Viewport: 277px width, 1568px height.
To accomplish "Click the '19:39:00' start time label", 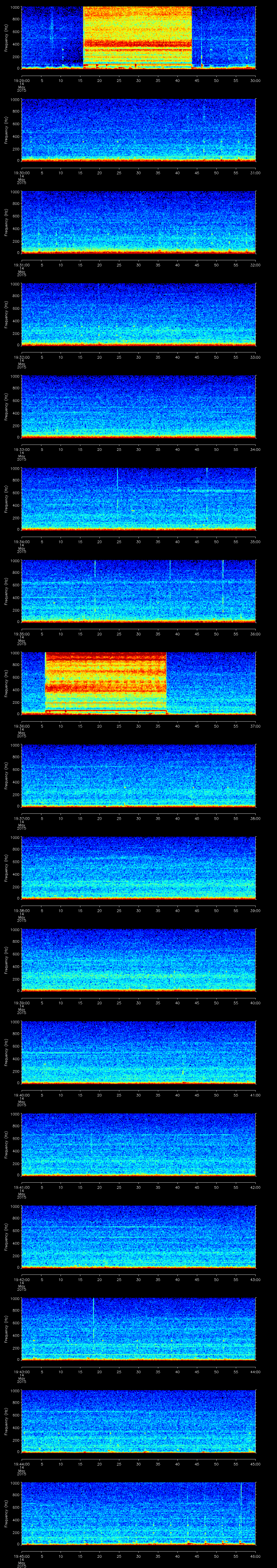I will [21, 1003].
